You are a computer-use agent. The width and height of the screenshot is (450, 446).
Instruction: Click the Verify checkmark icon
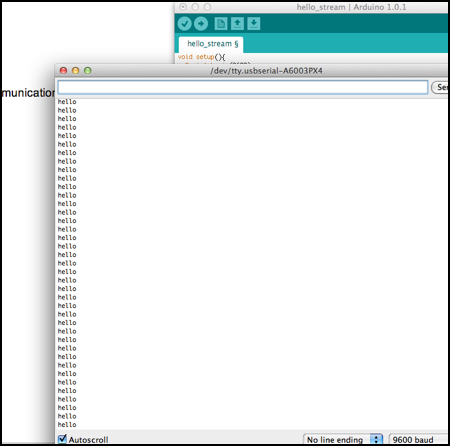(184, 24)
